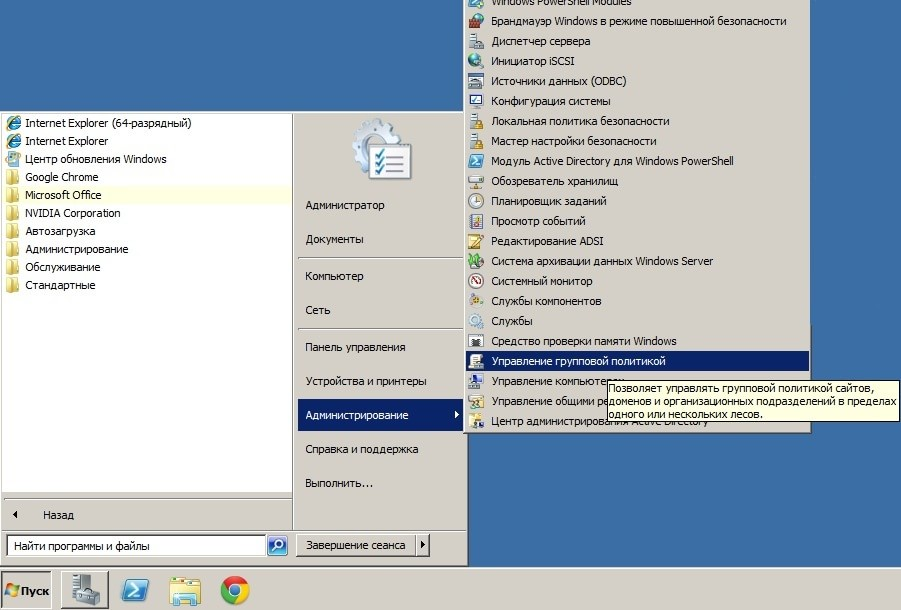
Task: Click the NVIDIA Corporation folder icon
Action: [13, 213]
